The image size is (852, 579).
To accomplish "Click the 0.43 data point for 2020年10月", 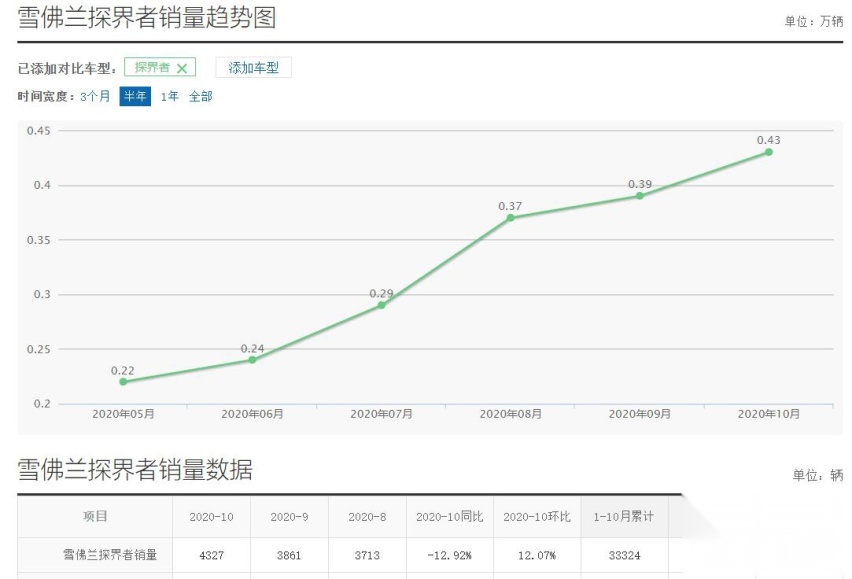I will (x=769, y=152).
